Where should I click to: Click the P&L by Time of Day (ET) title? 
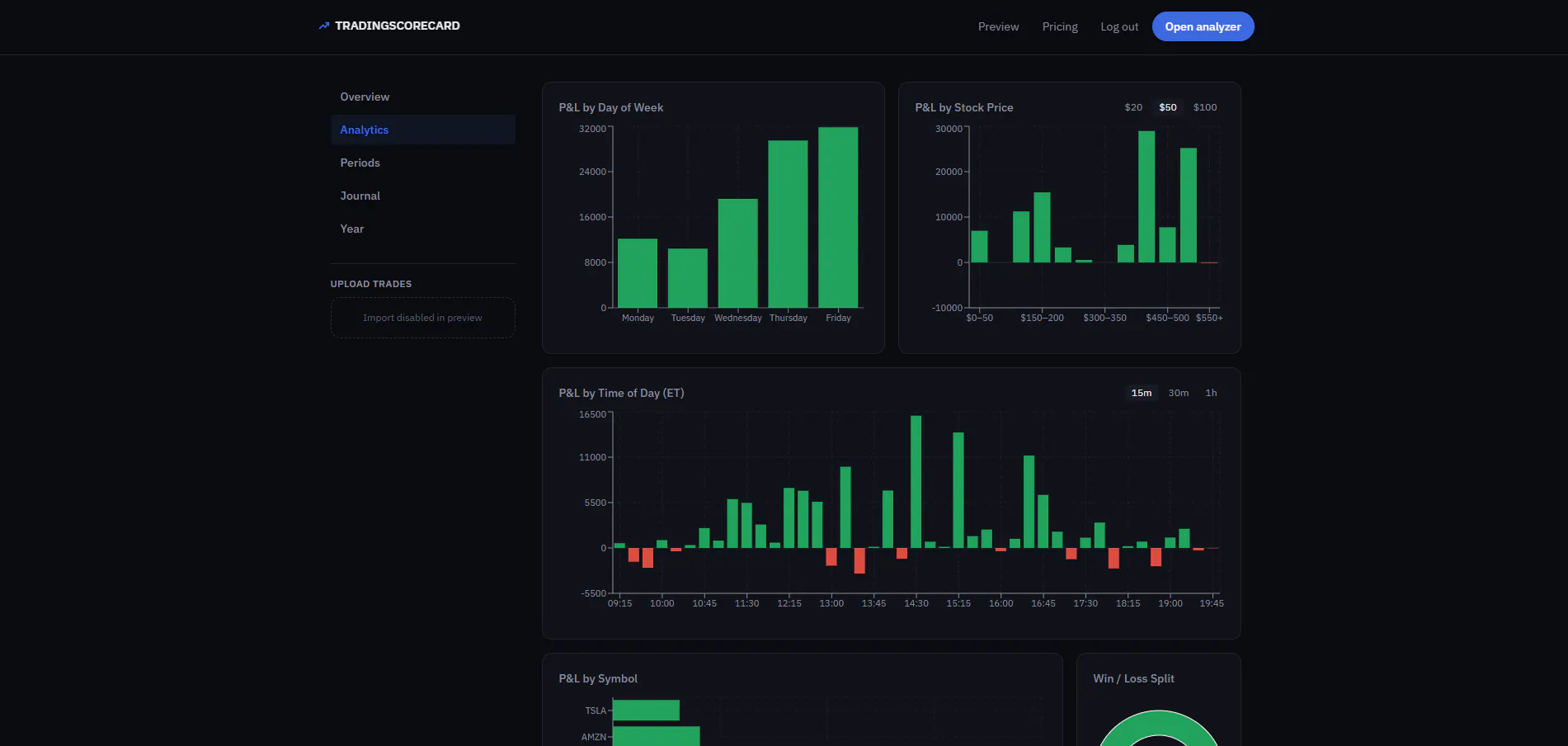(x=621, y=393)
